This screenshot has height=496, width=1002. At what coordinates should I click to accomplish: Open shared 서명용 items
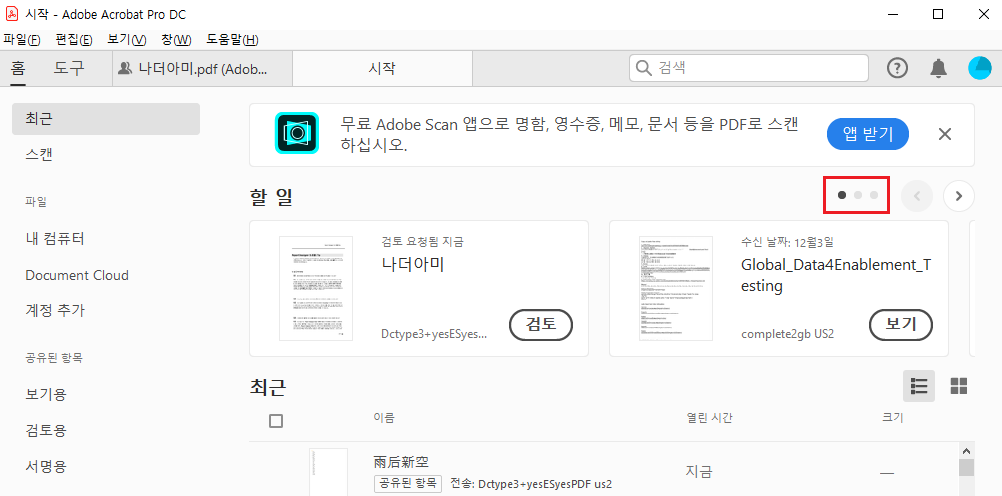pos(45,466)
